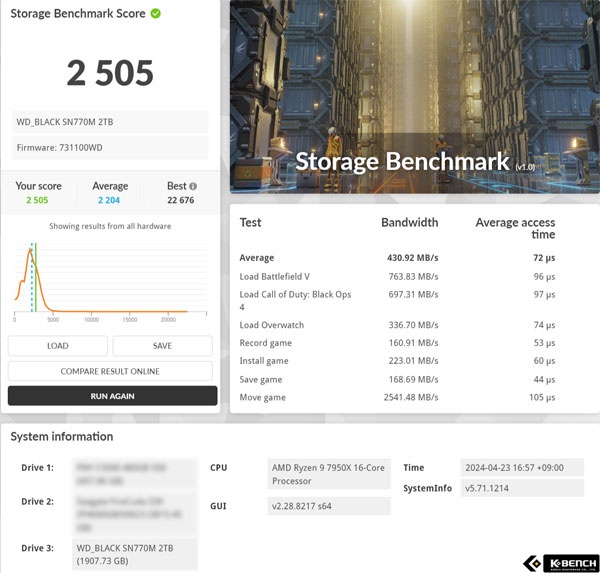600x573 pixels.
Task: Click the System information heading
Action: (x=62, y=436)
